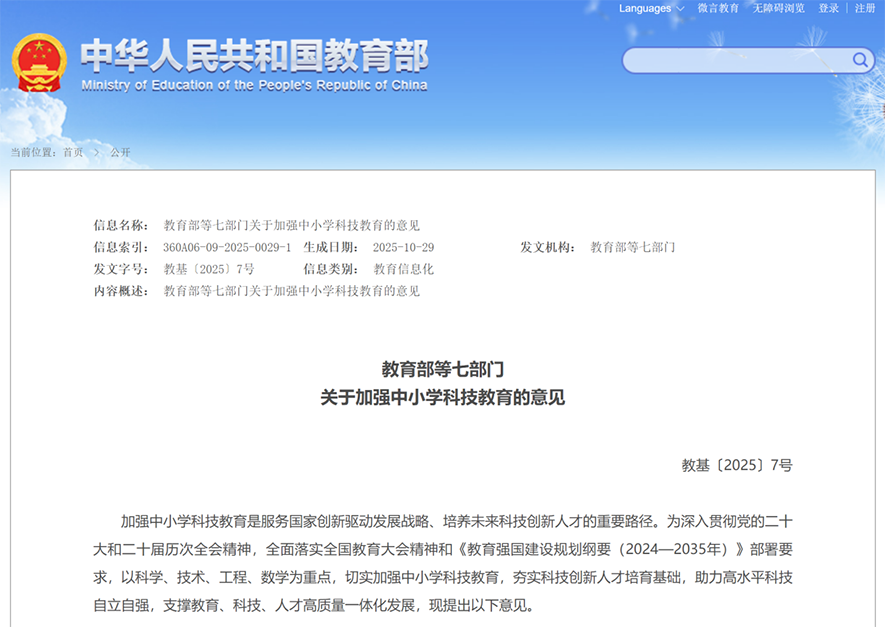Click the 生成日期 value 2025-10-29

click(x=403, y=247)
